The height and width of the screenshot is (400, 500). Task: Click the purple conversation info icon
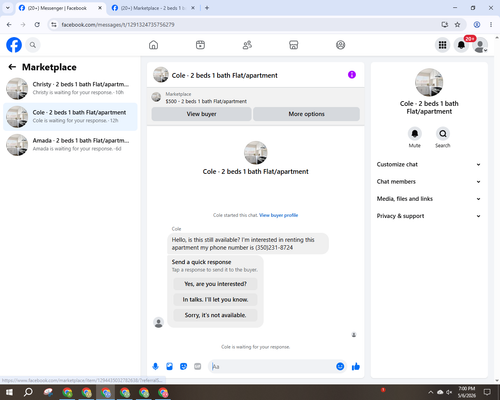pyautogui.click(x=352, y=75)
